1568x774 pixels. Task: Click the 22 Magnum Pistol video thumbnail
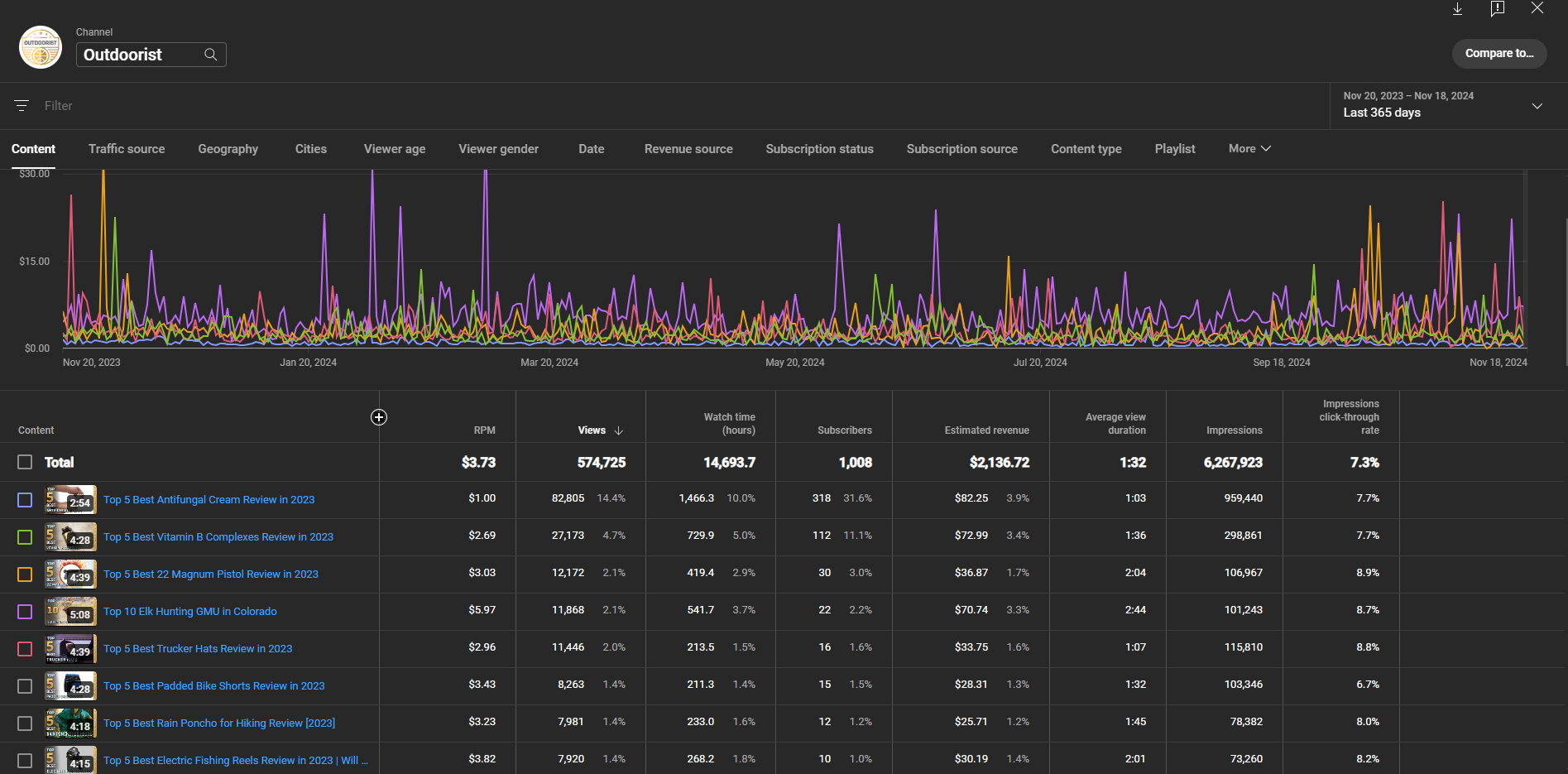(x=70, y=574)
